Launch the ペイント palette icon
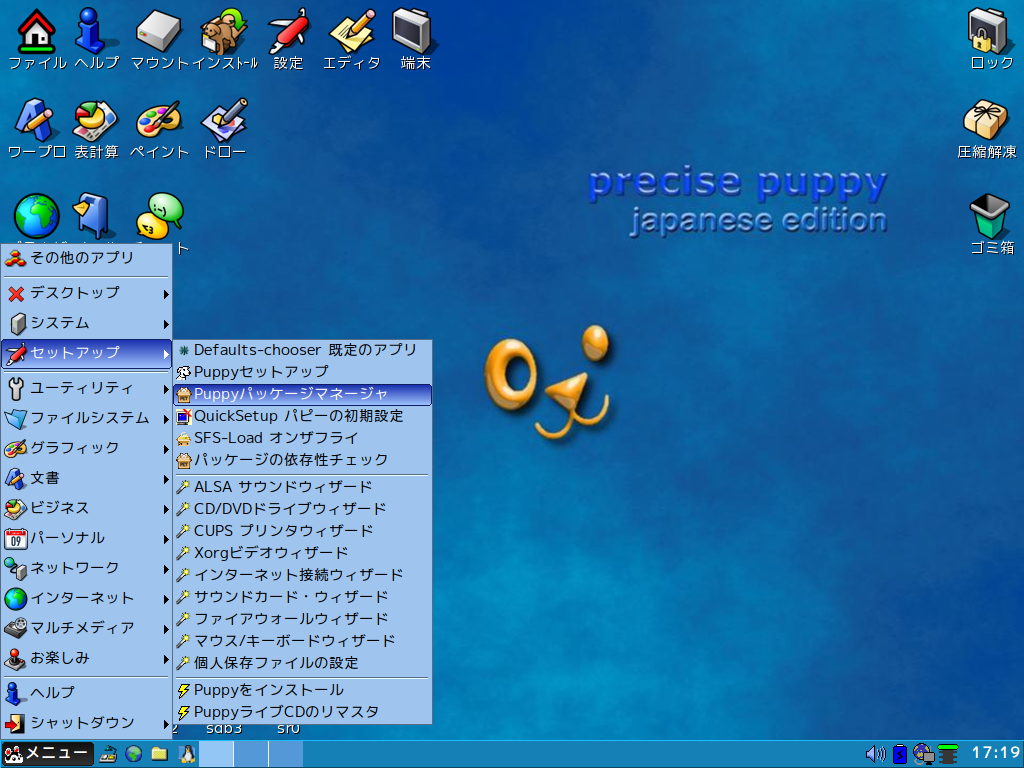The image size is (1024, 768). tap(159, 120)
